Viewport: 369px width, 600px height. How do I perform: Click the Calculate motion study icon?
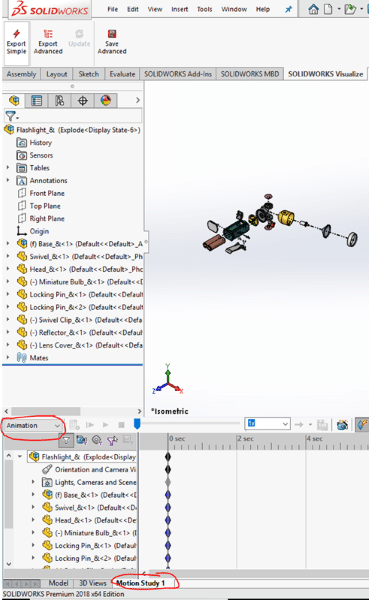click(x=74, y=425)
